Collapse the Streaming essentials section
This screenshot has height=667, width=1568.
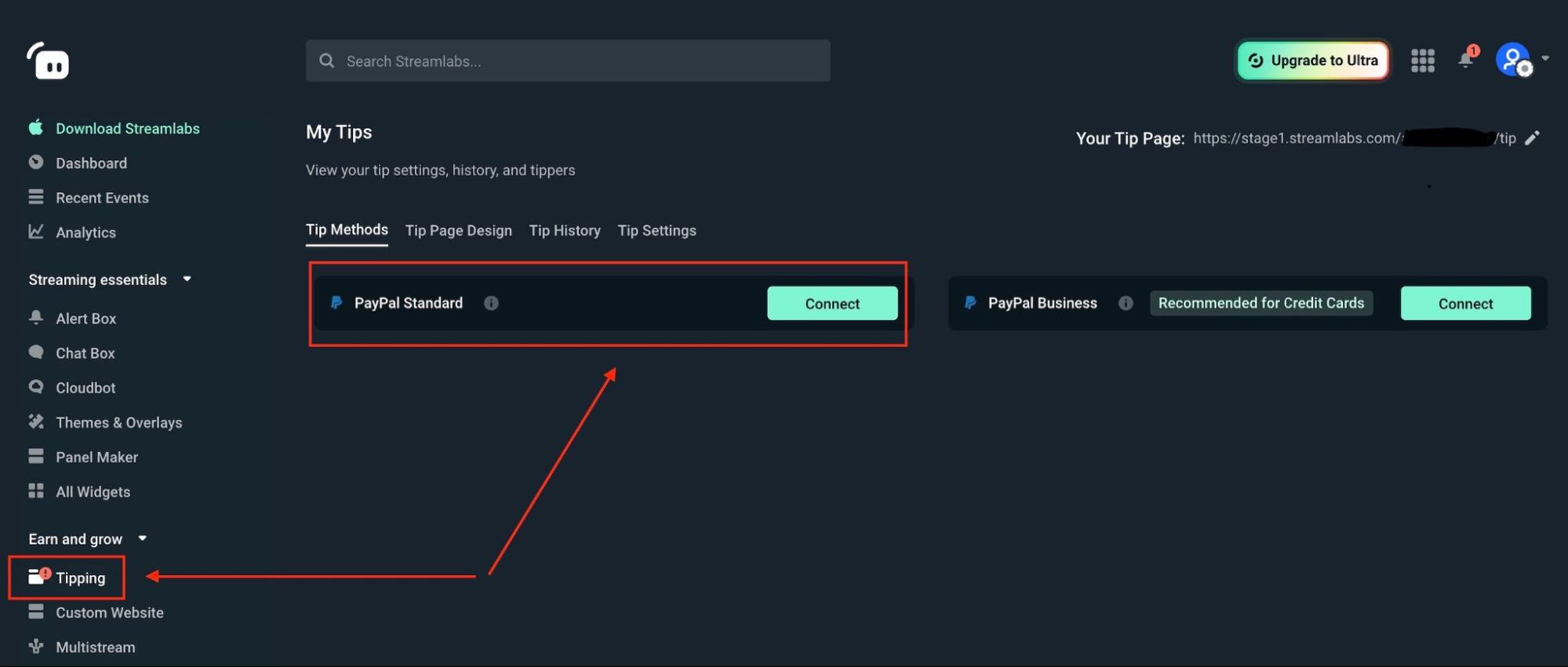[x=187, y=279]
